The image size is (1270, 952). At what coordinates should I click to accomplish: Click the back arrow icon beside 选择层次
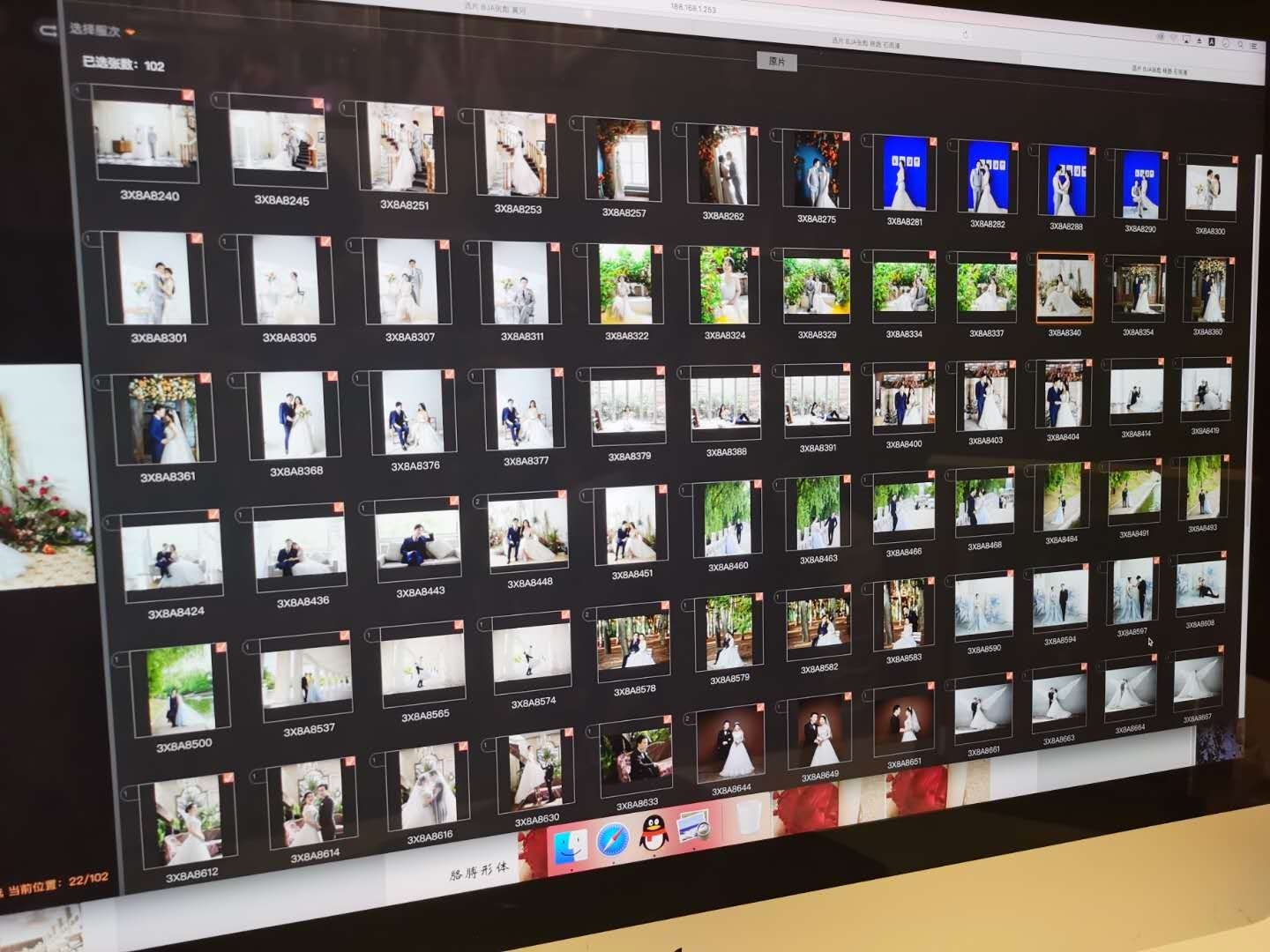(47, 29)
